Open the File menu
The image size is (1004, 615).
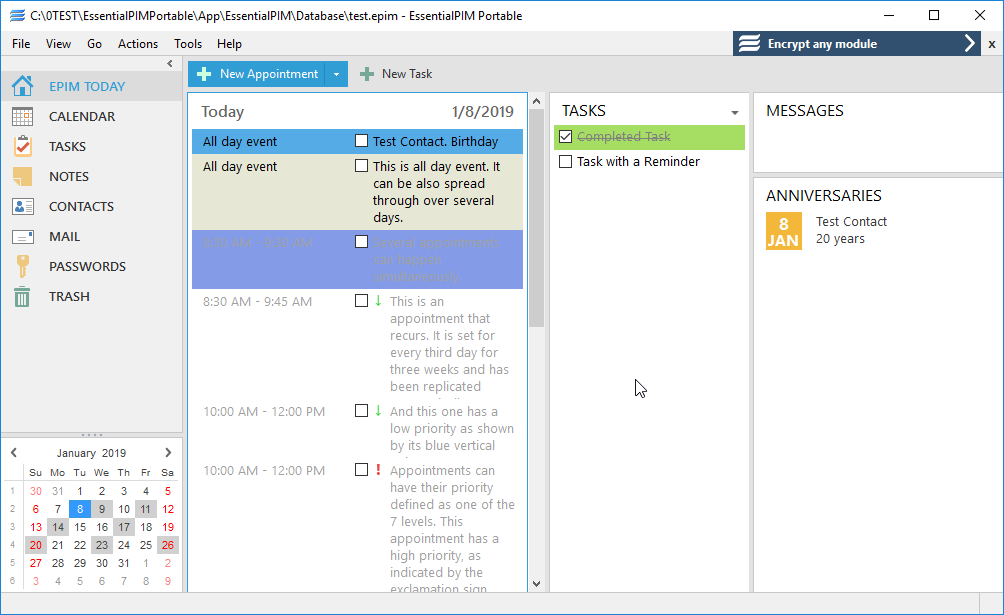21,44
